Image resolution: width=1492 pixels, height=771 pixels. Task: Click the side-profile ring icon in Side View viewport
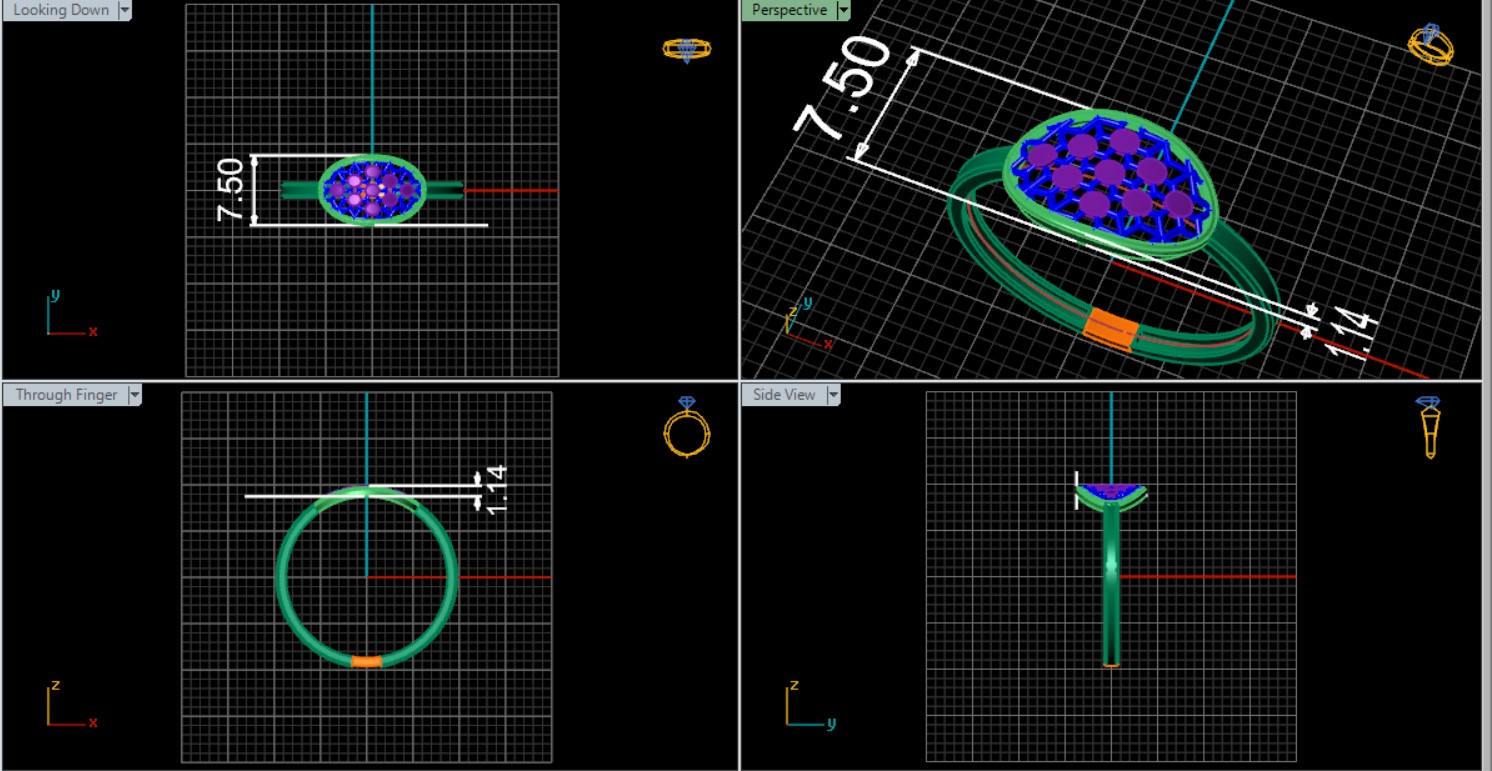(1429, 427)
